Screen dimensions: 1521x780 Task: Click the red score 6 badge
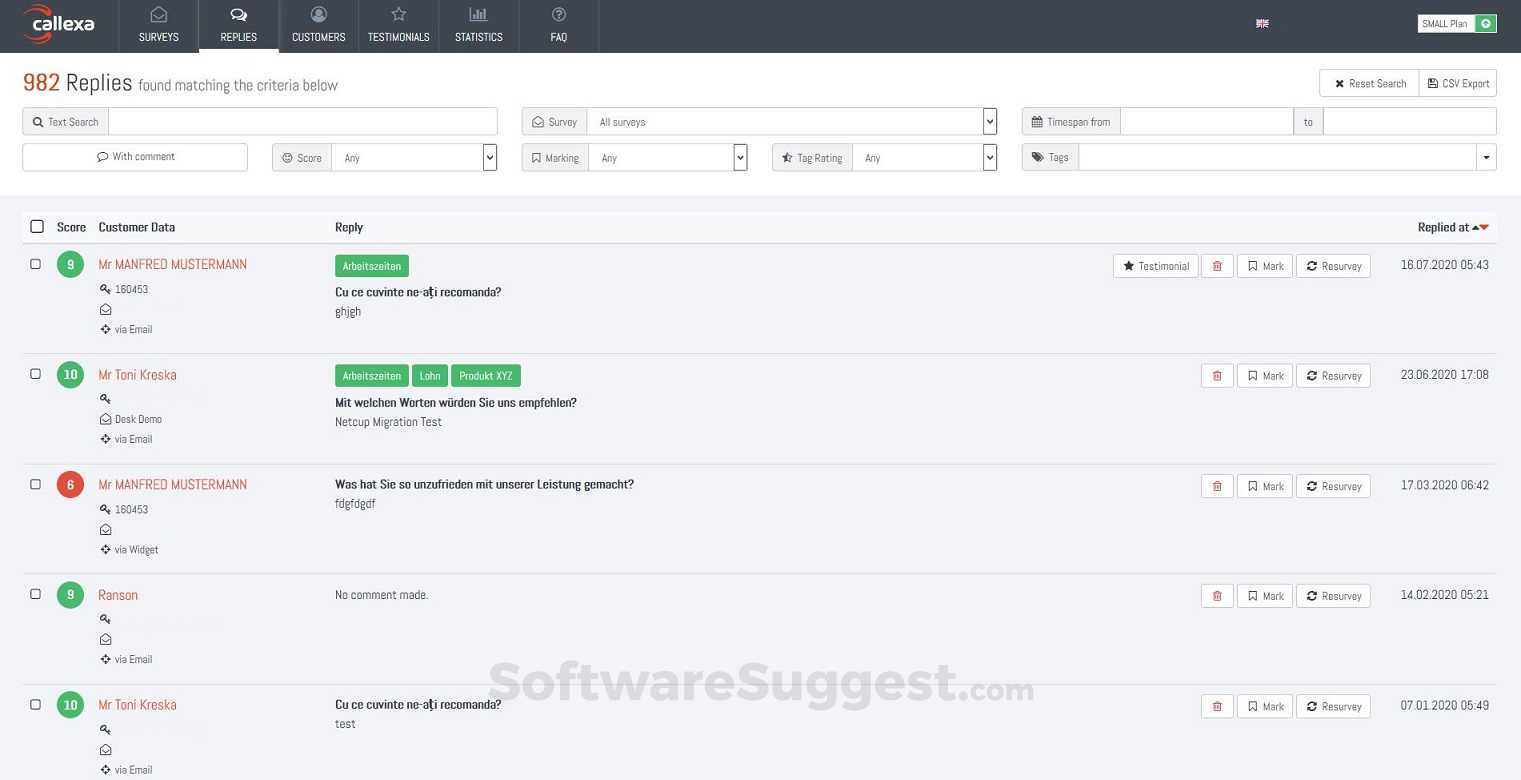[x=70, y=485]
